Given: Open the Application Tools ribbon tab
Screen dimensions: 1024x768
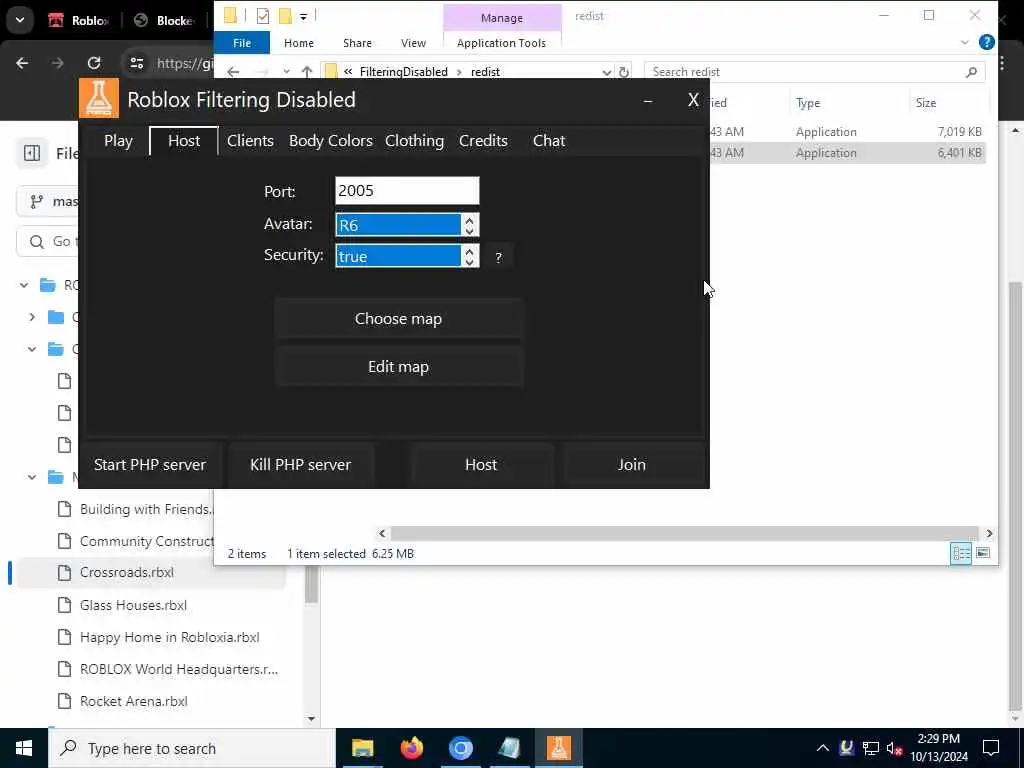Looking at the screenshot, I should click(501, 43).
